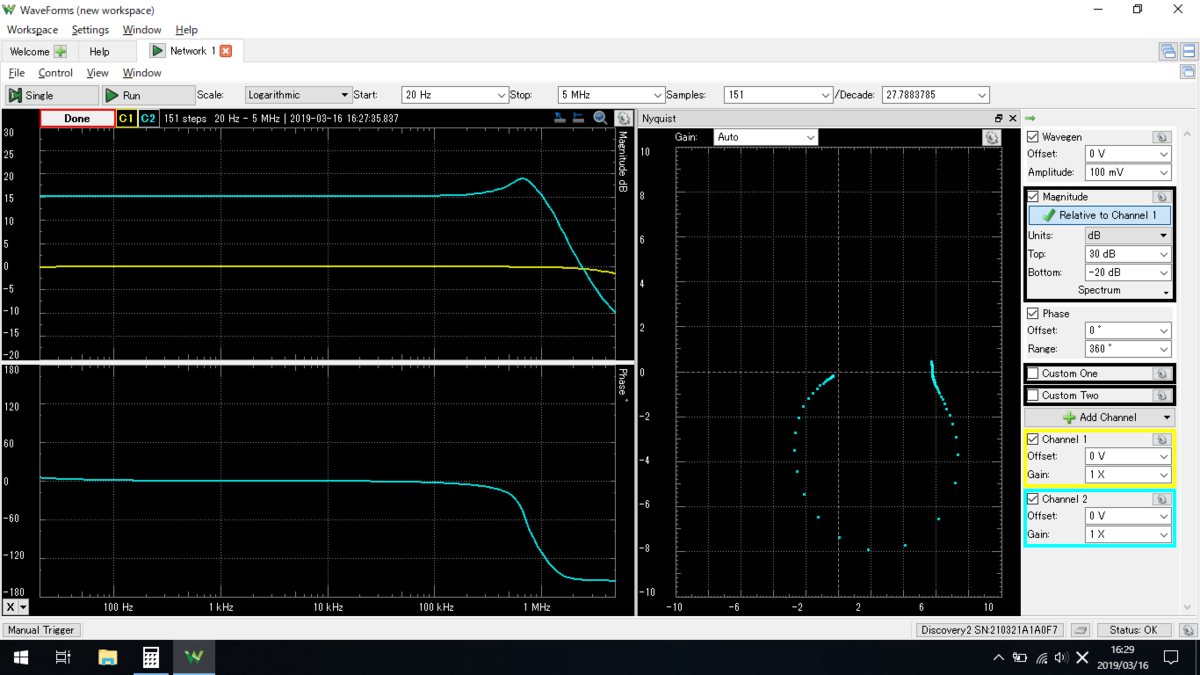This screenshot has width=1200, height=675.
Task: Open Stop frequency 5 MHz dropdown
Action: coord(611,95)
